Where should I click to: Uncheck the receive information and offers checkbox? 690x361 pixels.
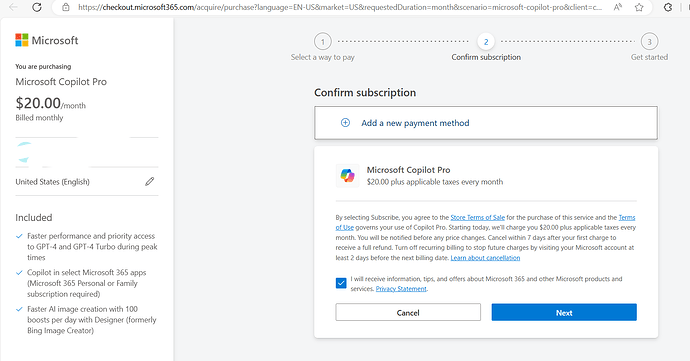pyautogui.click(x=341, y=283)
